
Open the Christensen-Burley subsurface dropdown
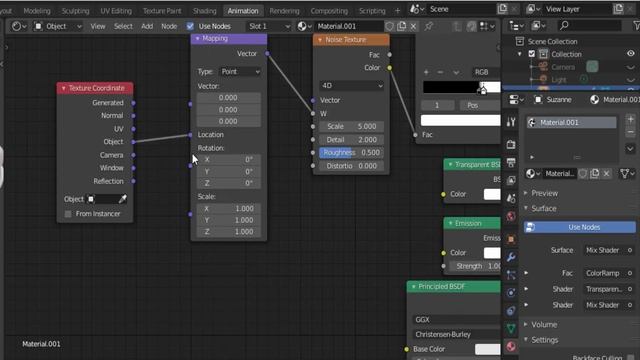coord(456,334)
